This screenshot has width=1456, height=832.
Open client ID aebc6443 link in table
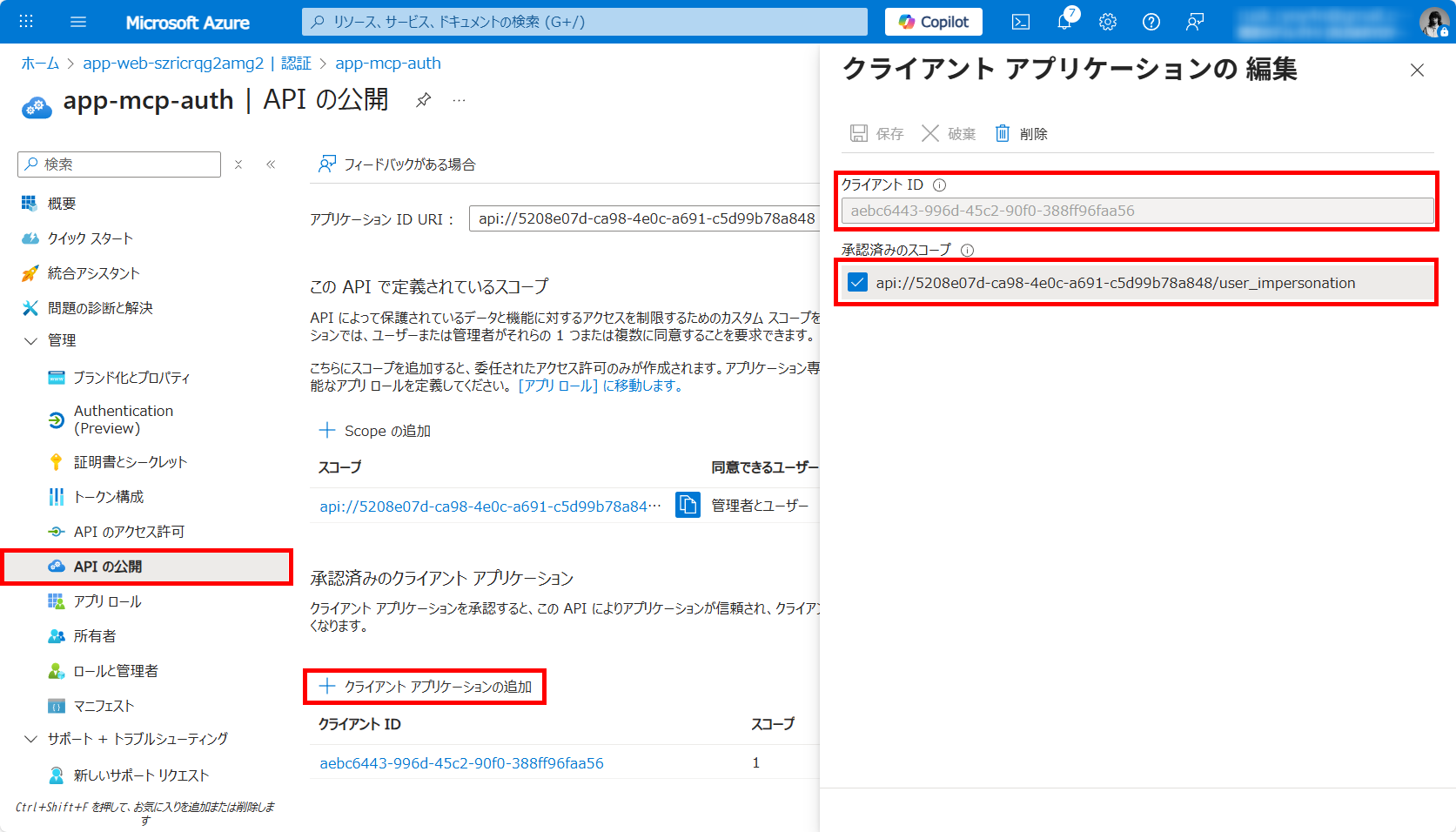coord(461,763)
